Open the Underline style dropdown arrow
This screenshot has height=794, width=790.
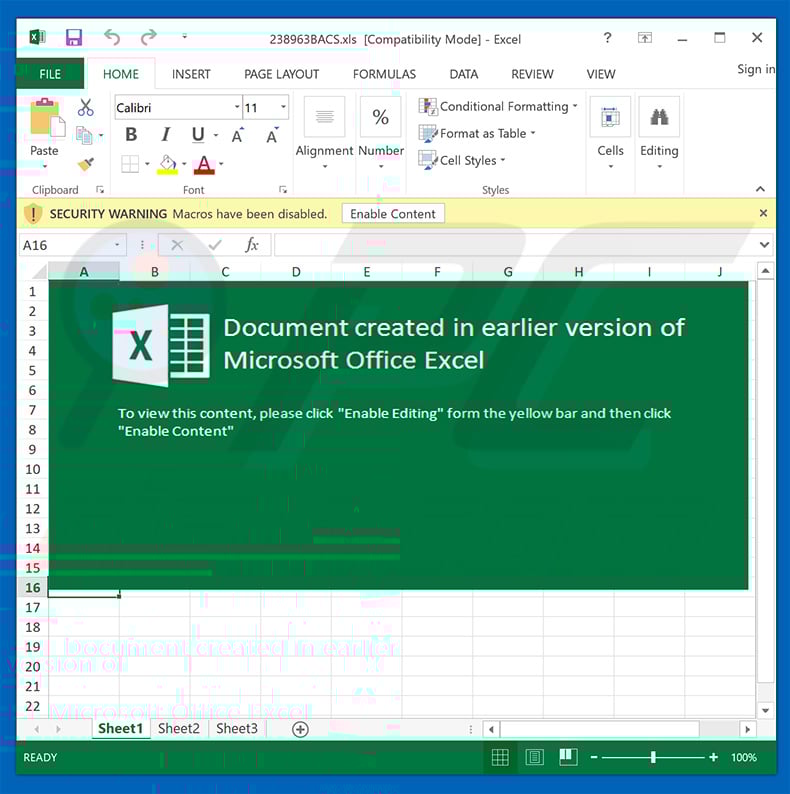pyautogui.click(x=216, y=135)
